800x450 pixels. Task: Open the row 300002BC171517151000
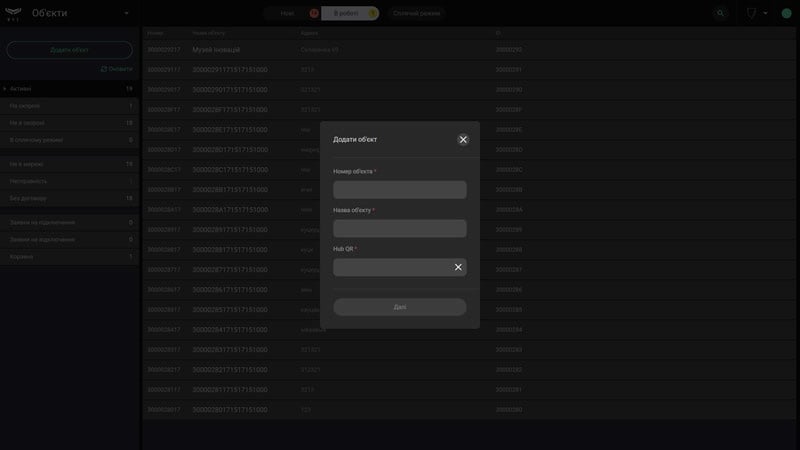(x=469, y=170)
